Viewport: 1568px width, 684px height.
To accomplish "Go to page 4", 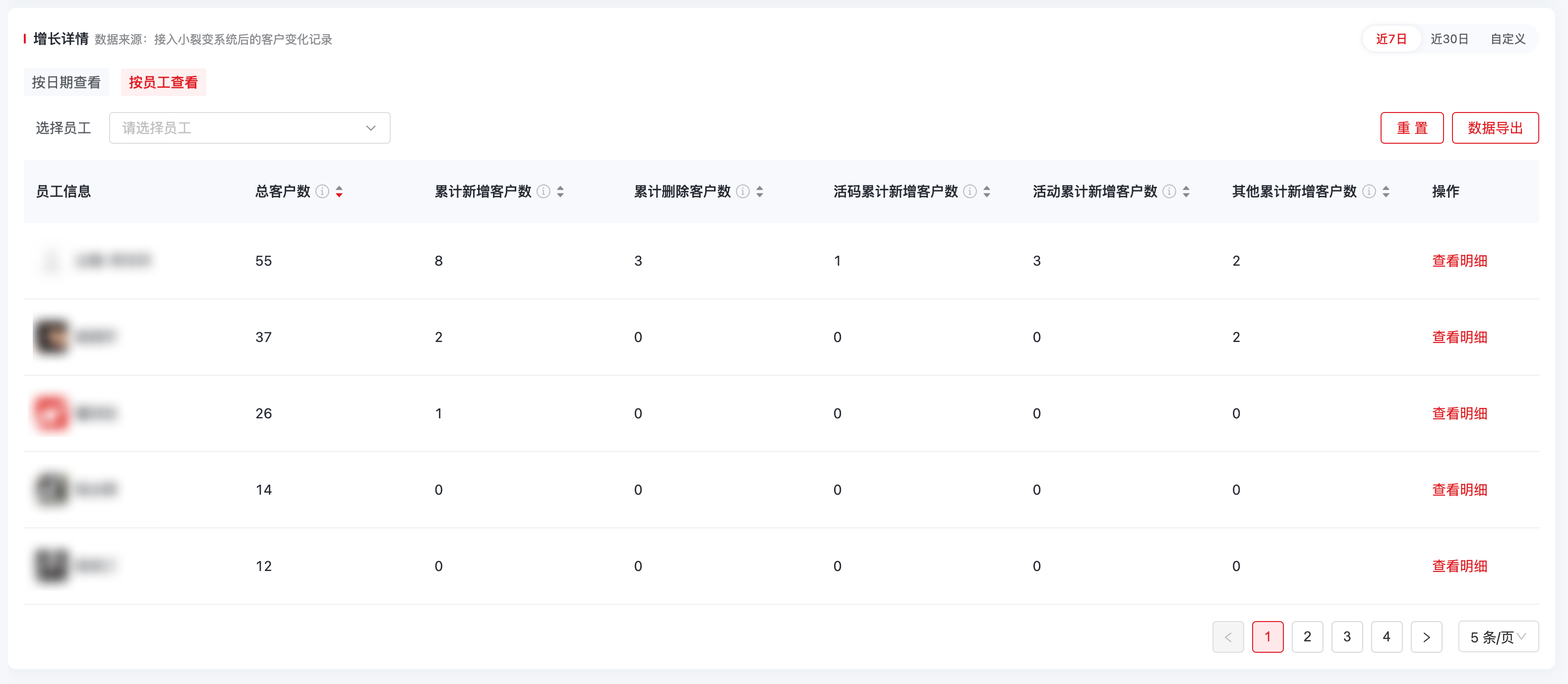I will pos(1386,636).
